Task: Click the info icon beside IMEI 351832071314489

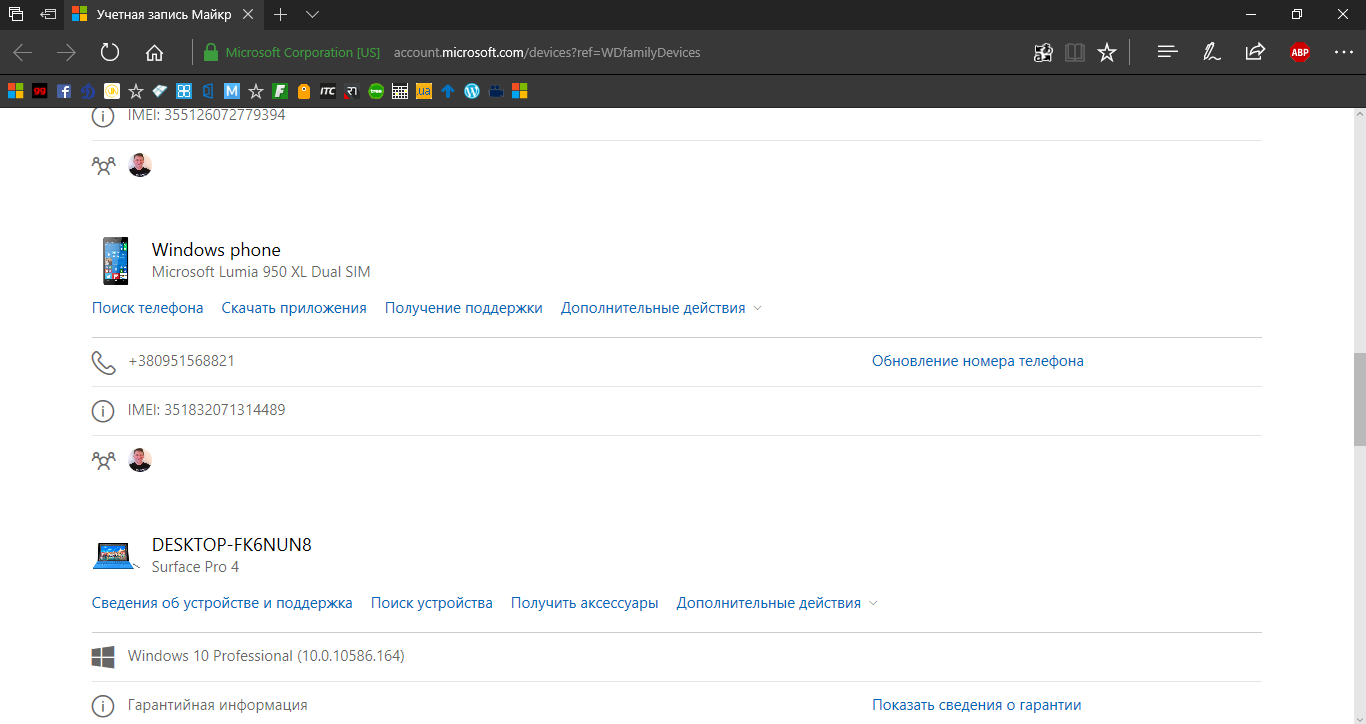Action: coord(103,411)
